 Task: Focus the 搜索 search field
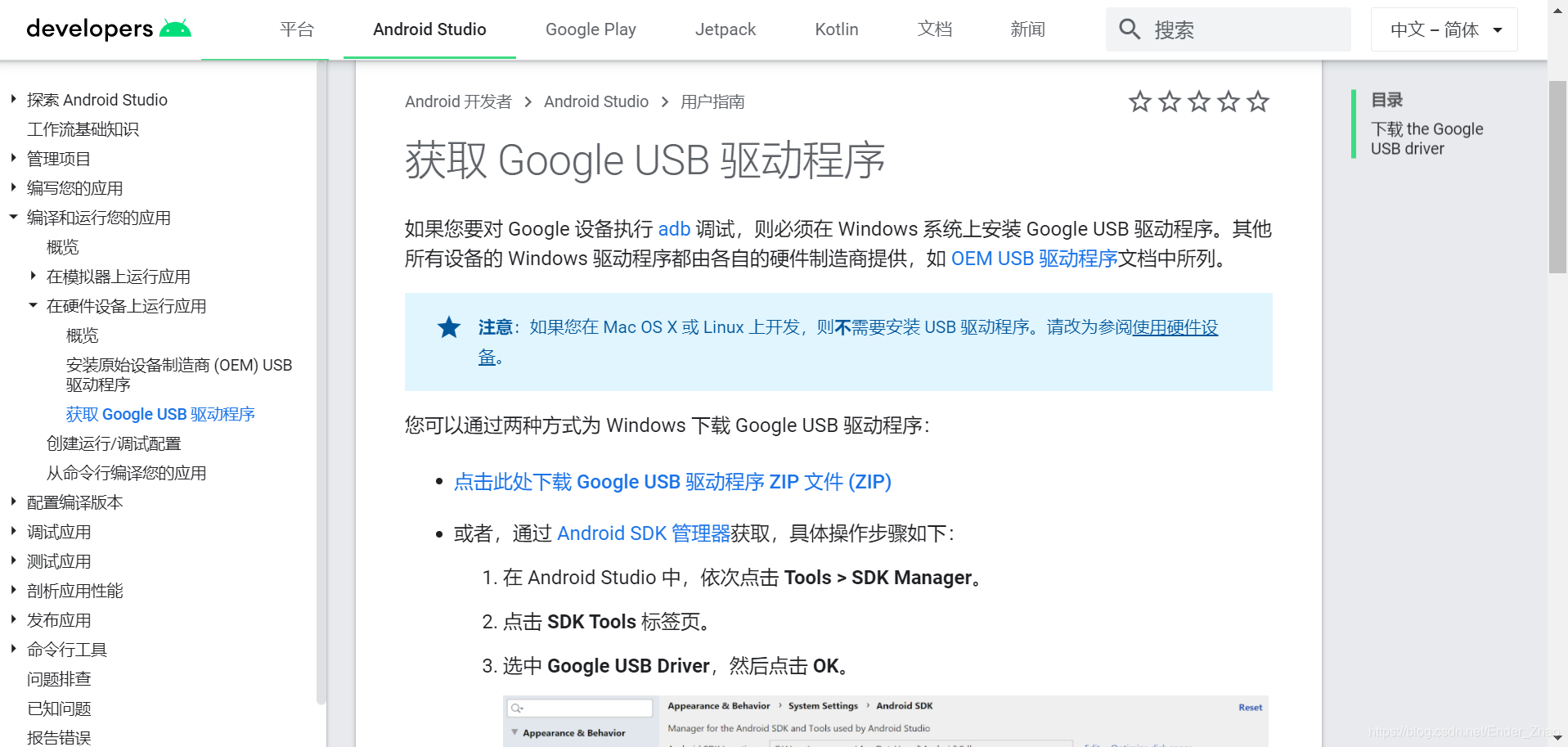(1229, 29)
